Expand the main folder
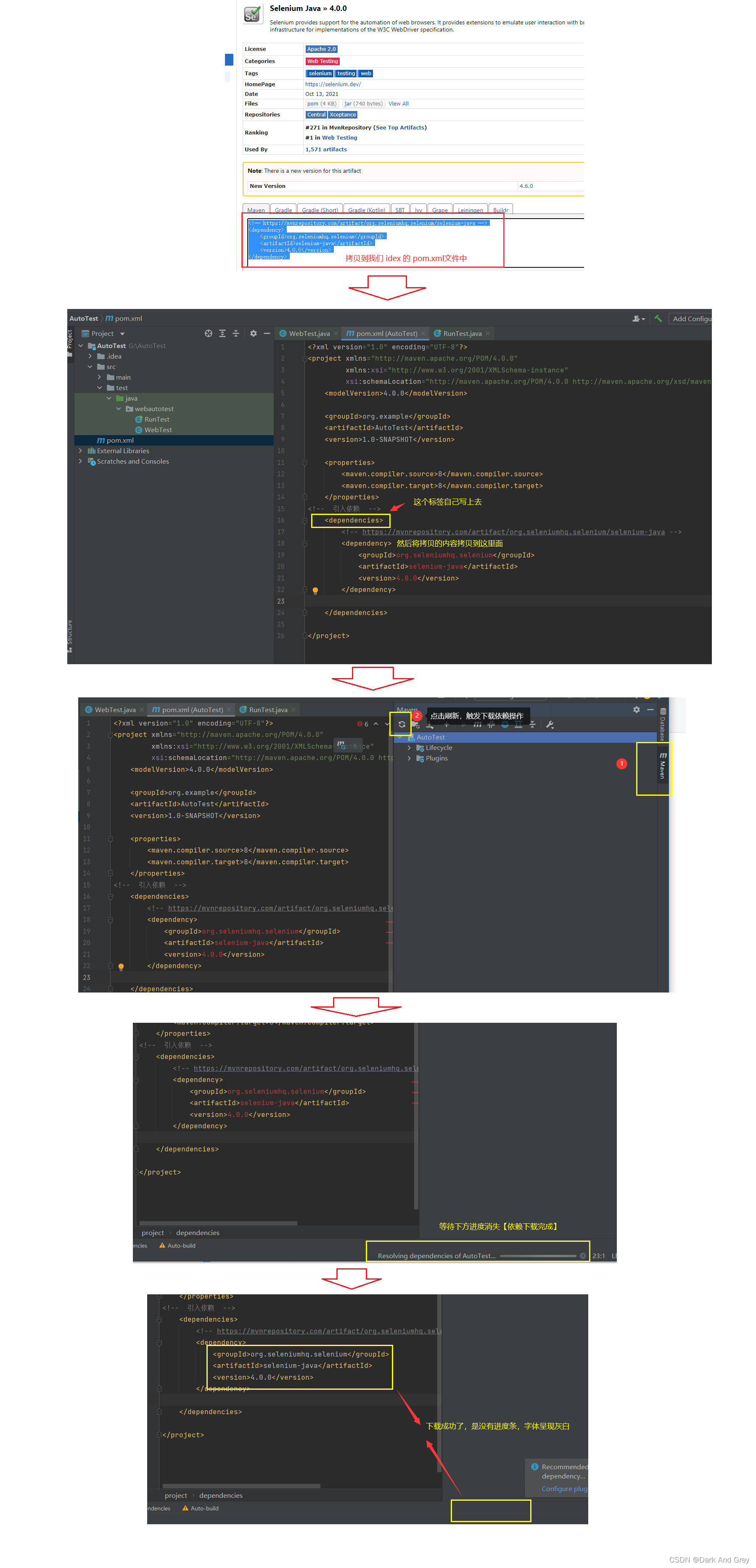The image size is (756, 1568). pos(99,377)
